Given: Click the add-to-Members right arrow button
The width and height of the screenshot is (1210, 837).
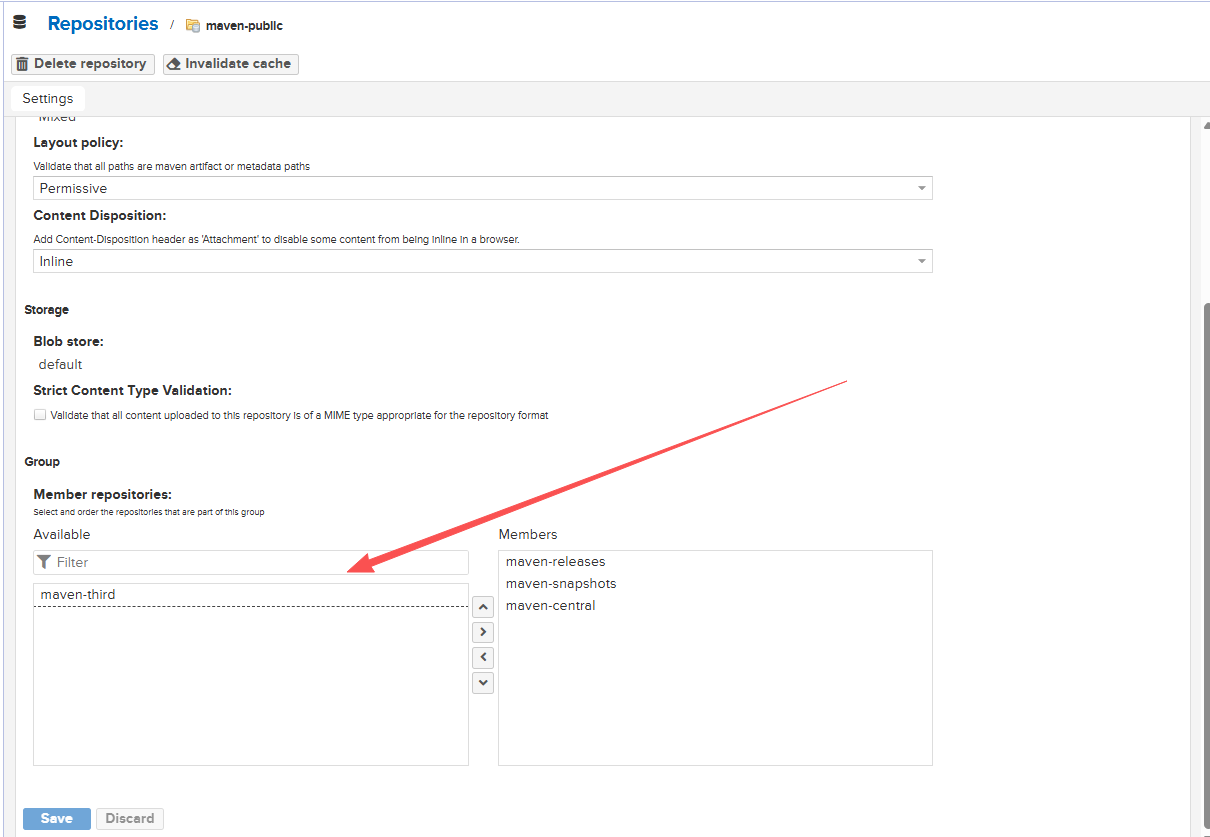Looking at the screenshot, I should point(483,632).
